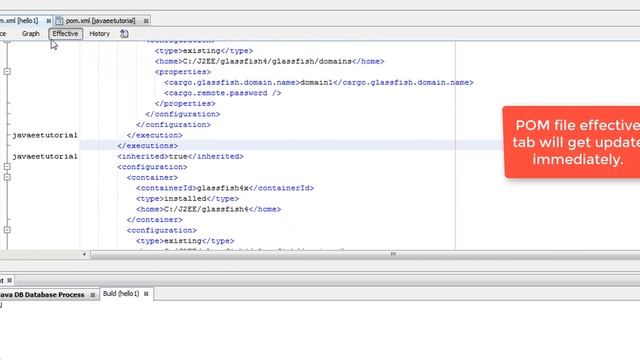This screenshot has height=360, width=640.
Task: Select the pom.xml [hello1] editor tab
Action: (19, 20)
